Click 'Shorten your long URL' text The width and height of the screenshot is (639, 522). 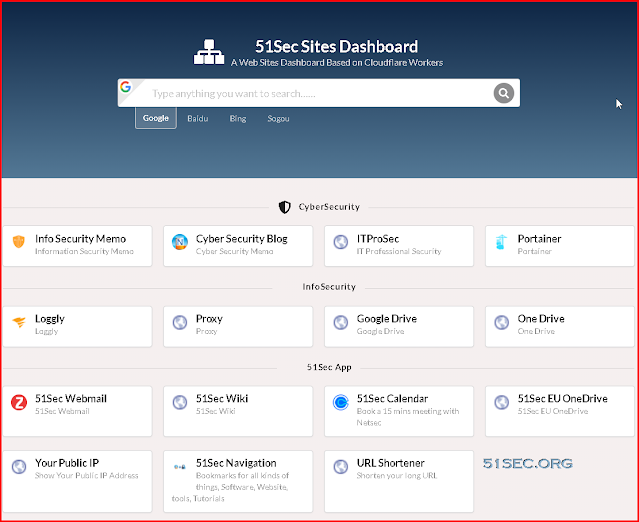[x=397, y=476]
